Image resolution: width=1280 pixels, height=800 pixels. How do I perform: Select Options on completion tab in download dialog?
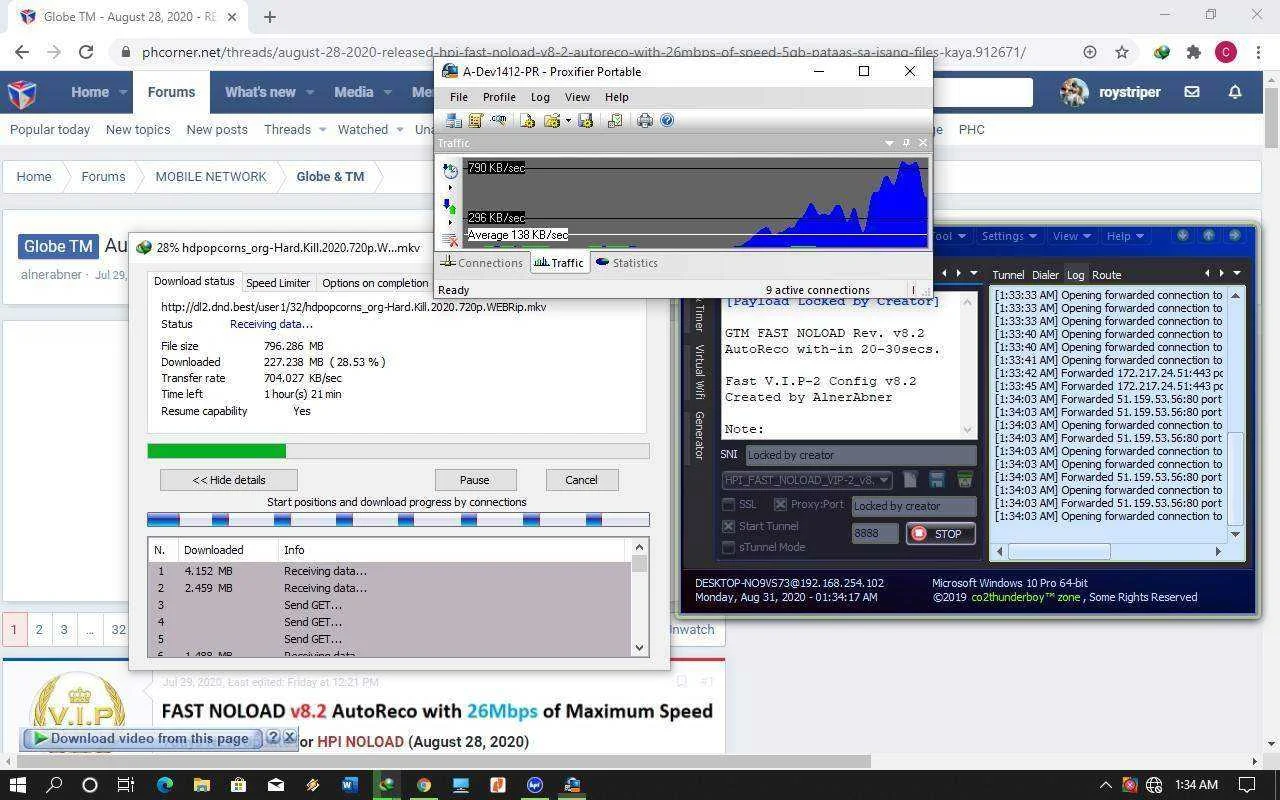(x=375, y=283)
